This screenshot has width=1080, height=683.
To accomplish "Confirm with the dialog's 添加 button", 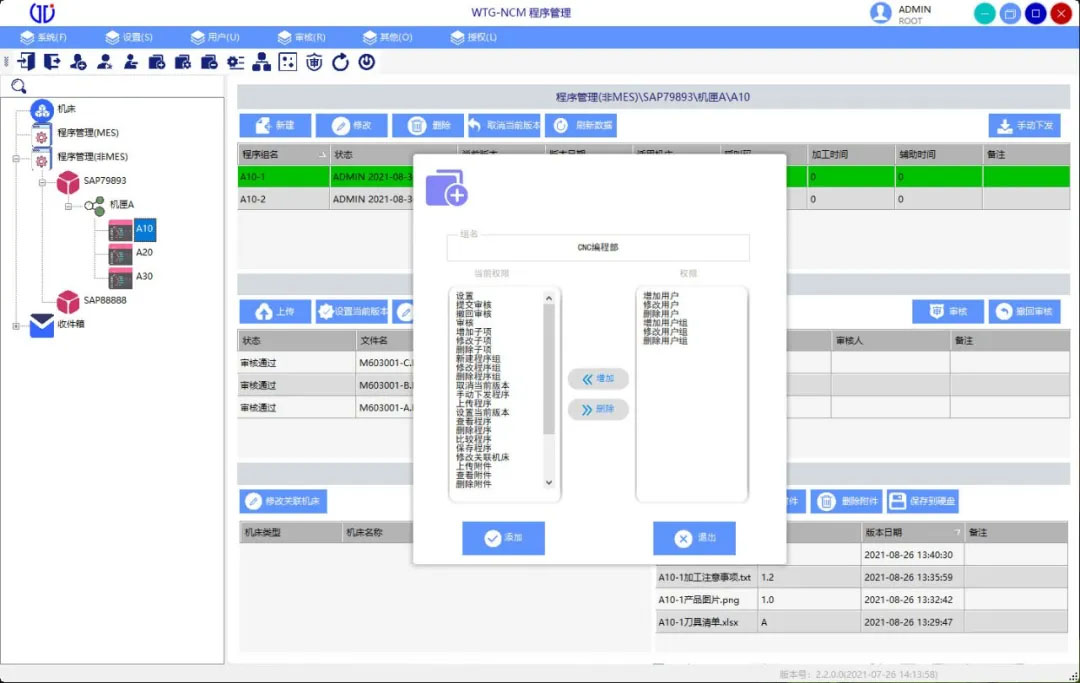I will 503,538.
